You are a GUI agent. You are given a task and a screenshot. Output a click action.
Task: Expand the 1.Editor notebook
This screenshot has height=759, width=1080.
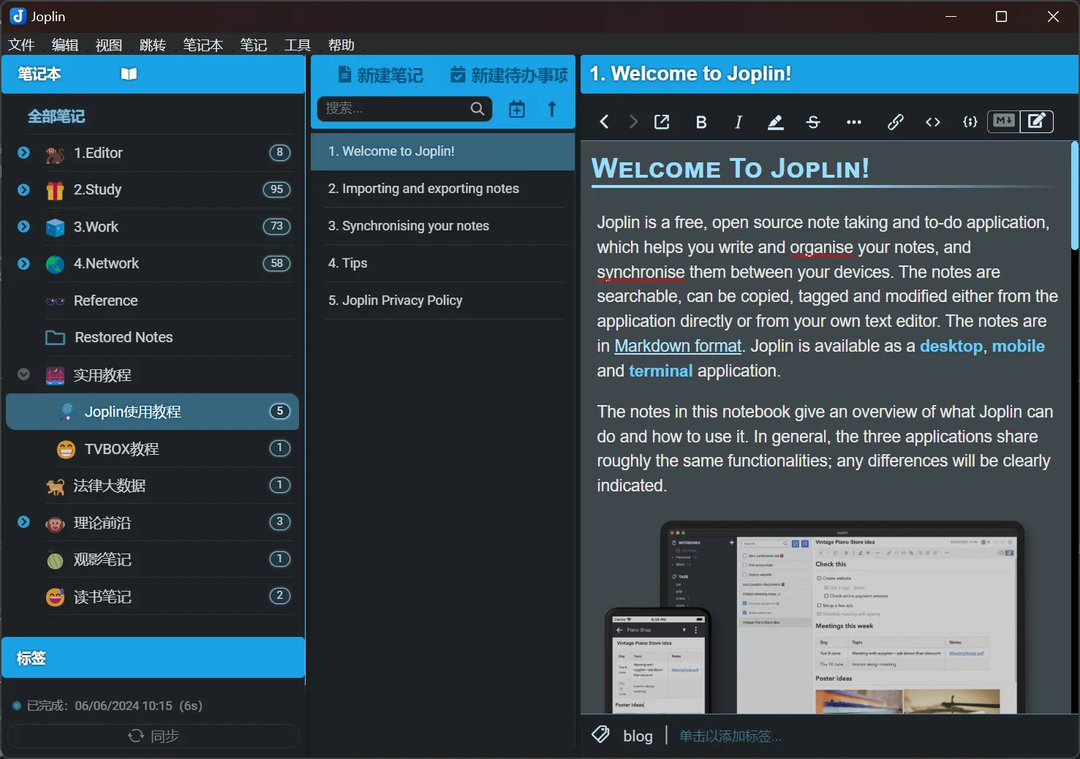coord(24,153)
